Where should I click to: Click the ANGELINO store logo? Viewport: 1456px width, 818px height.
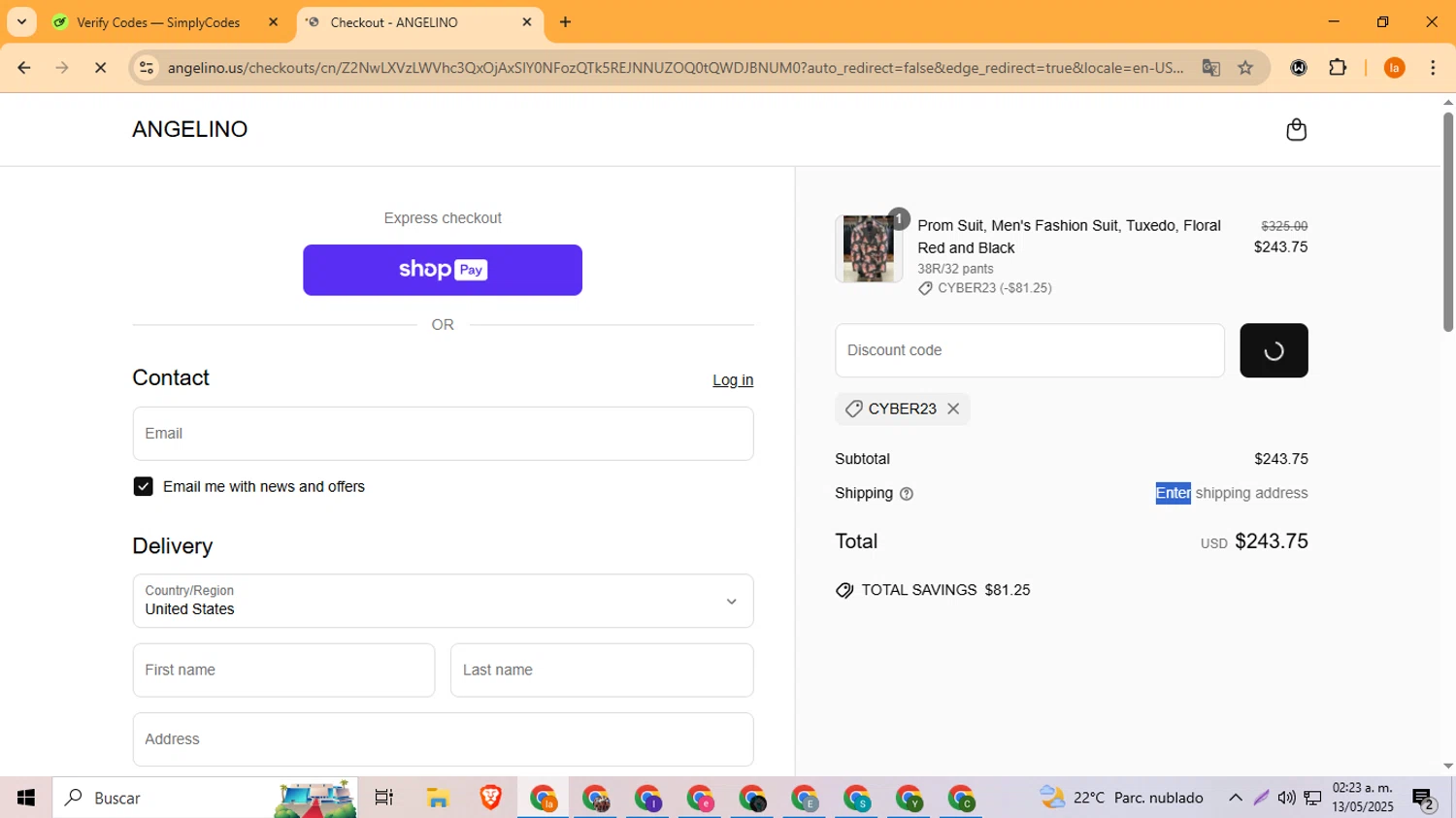190,129
